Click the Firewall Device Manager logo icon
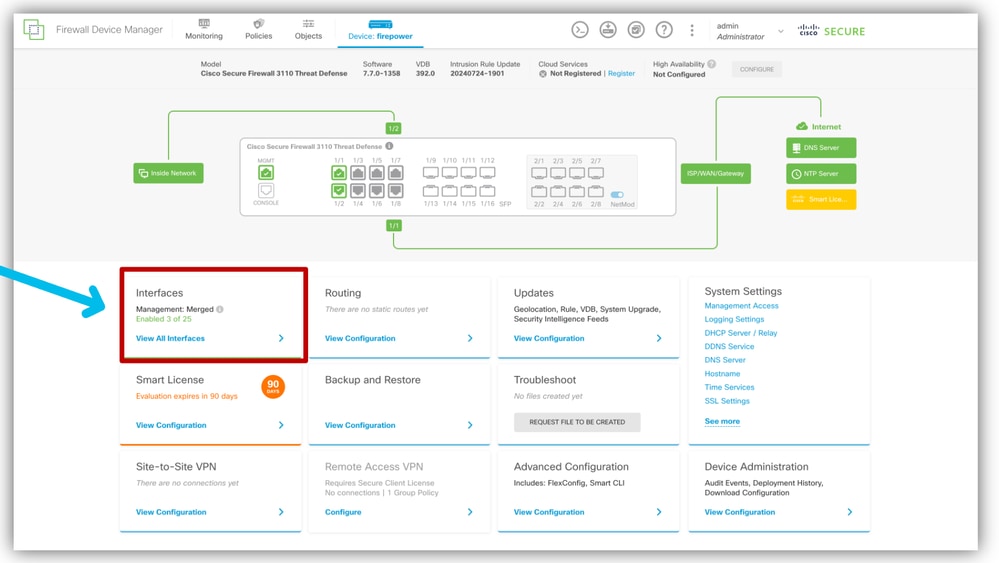Viewport: 999px width, 563px height. click(34, 29)
